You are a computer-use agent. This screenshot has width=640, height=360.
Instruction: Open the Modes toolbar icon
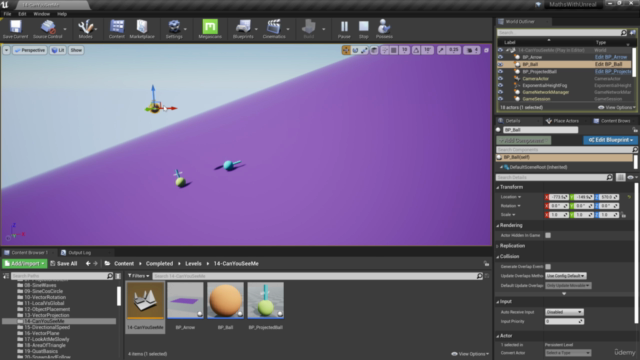[x=85, y=29]
